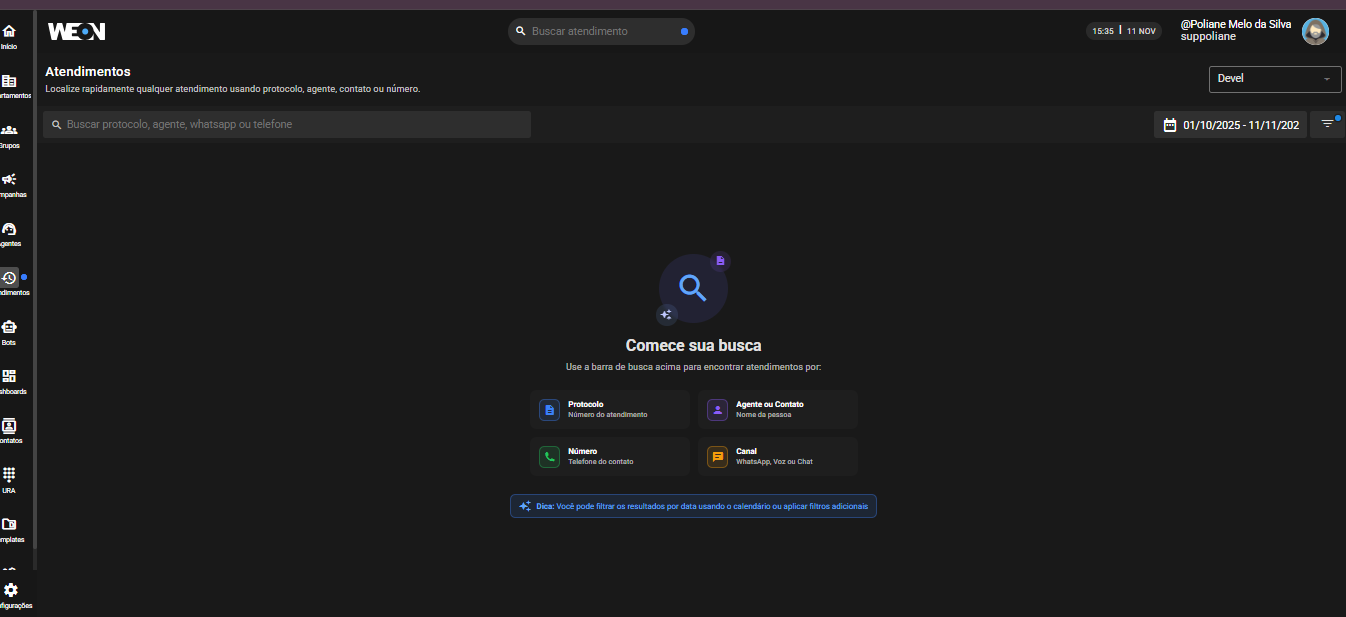Open the date range picker calendar
Viewport: 1346px width, 617px height.
[1230, 125]
